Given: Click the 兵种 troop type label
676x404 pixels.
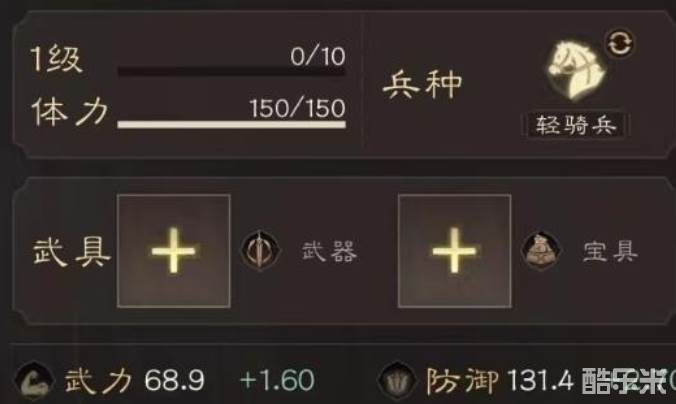Looking at the screenshot, I should [422, 85].
